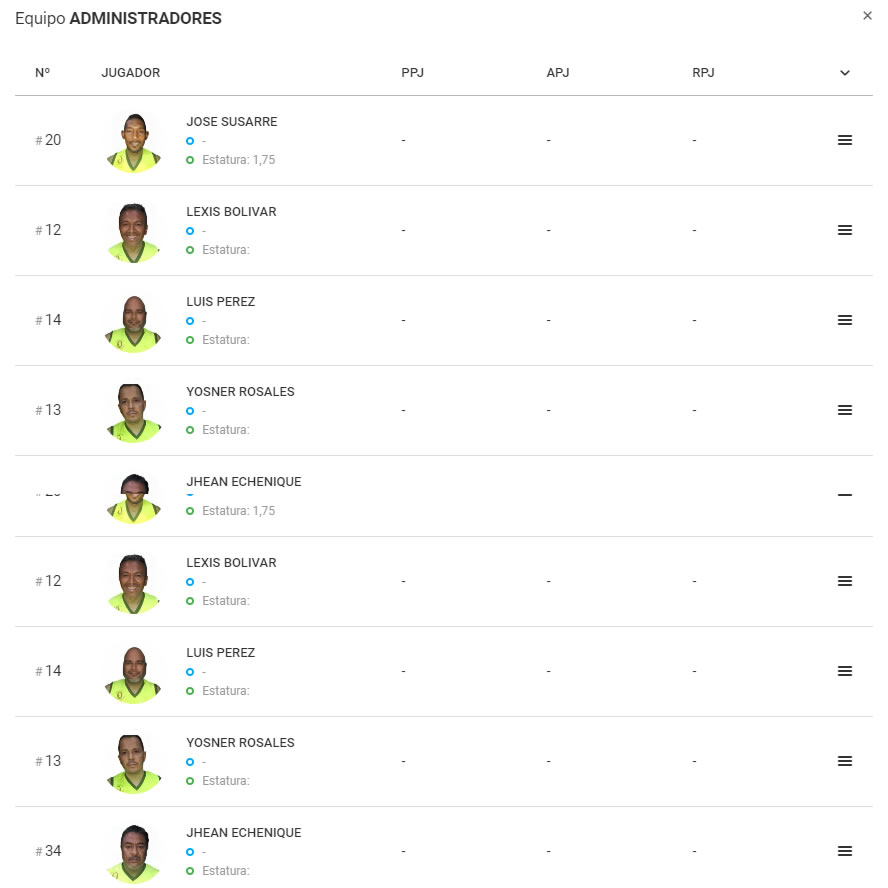Open the menu icon for first Yosner Rosales

click(x=844, y=410)
